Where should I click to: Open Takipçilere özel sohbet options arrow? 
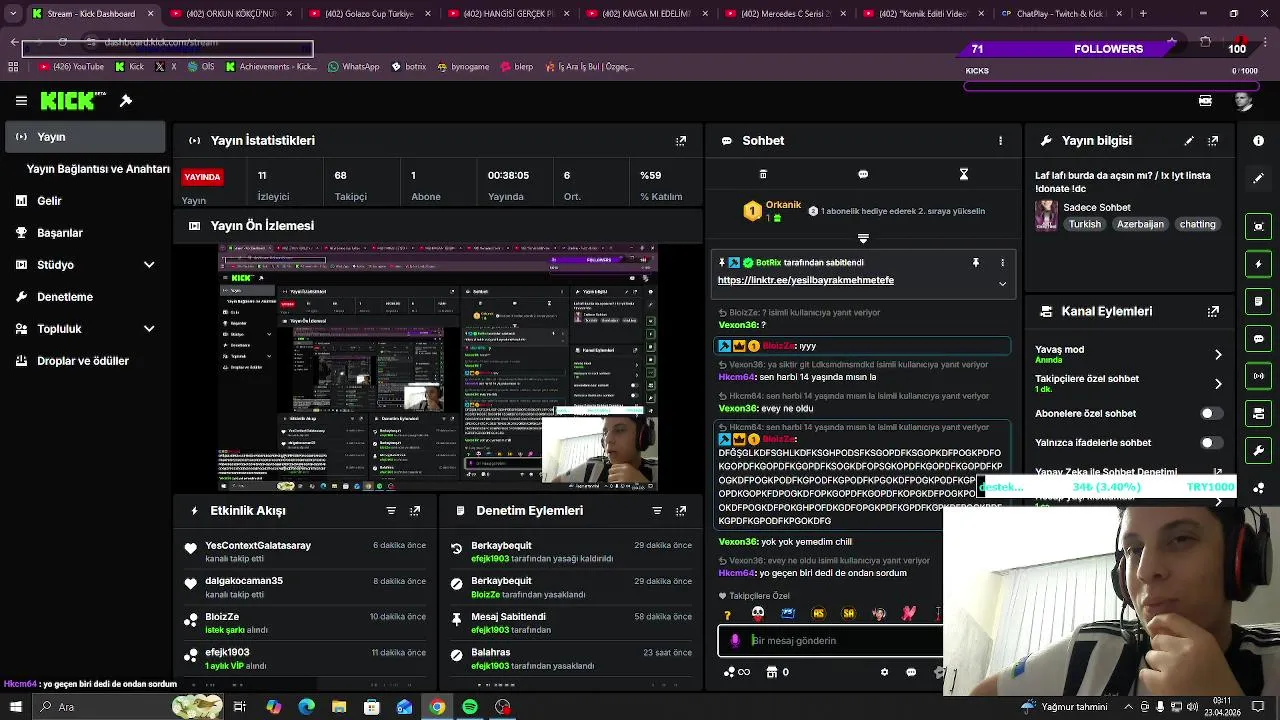pyautogui.click(x=1218, y=384)
